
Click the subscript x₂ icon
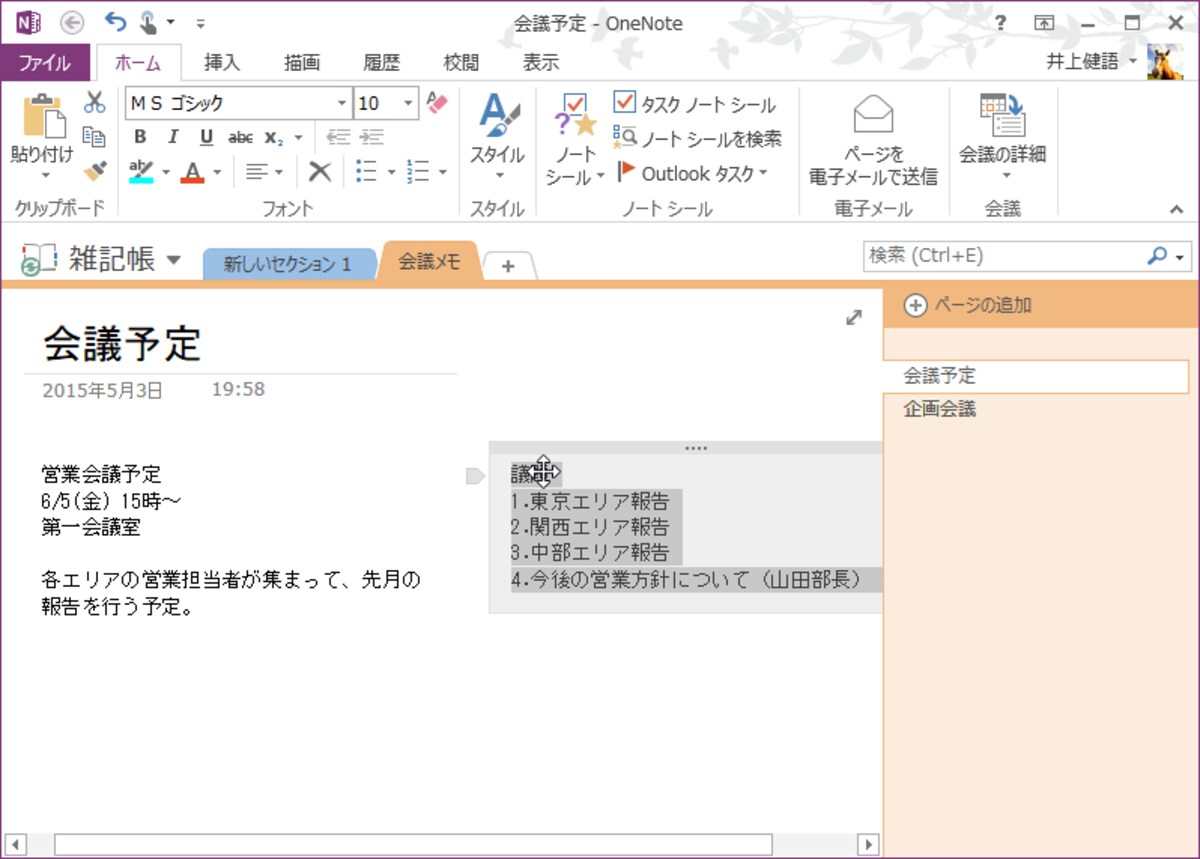[x=273, y=137]
